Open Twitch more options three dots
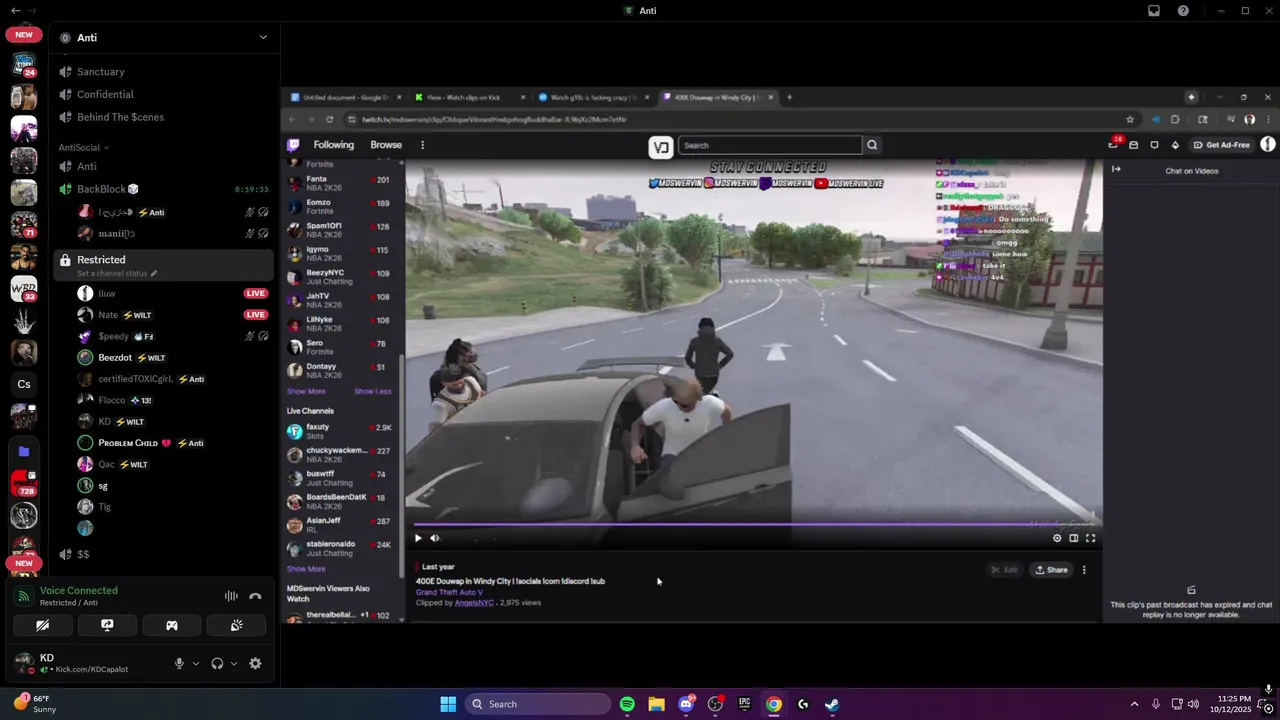The height and width of the screenshot is (720, 1280). pyautogui.click(x=422, y=145)
